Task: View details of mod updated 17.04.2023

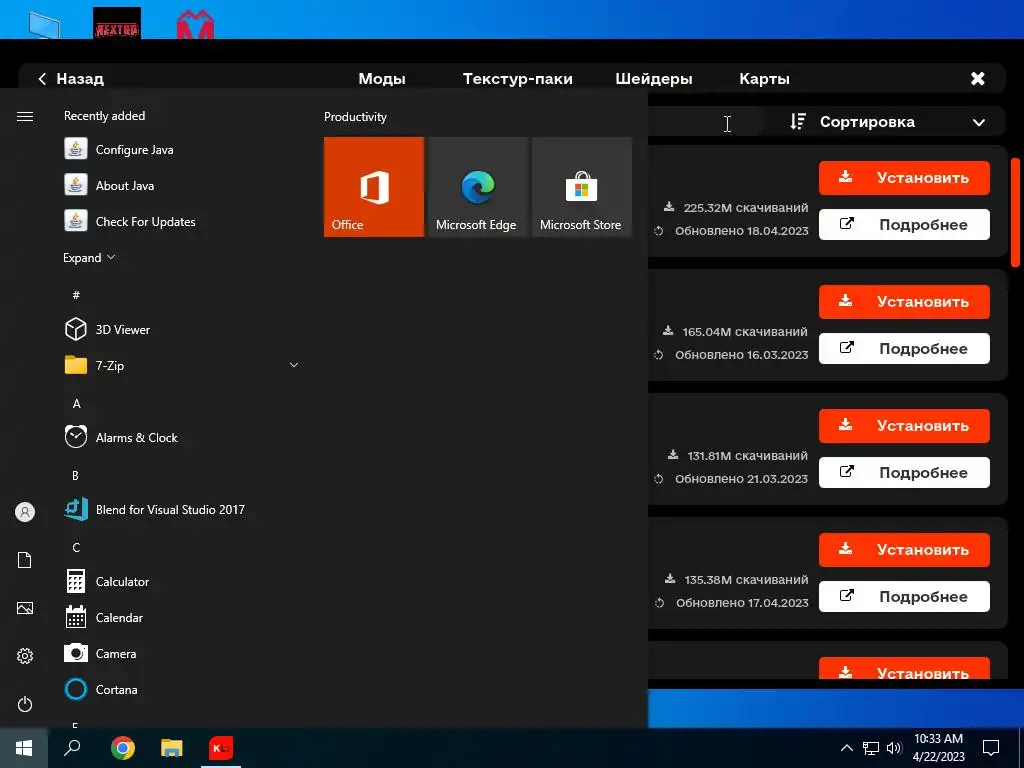Action: click(904, 597)
